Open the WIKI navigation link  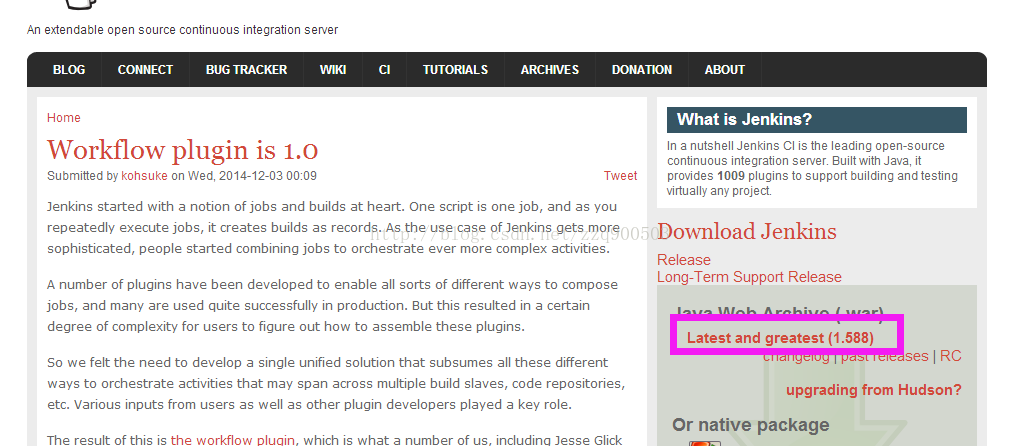click(x=332, y=70)
